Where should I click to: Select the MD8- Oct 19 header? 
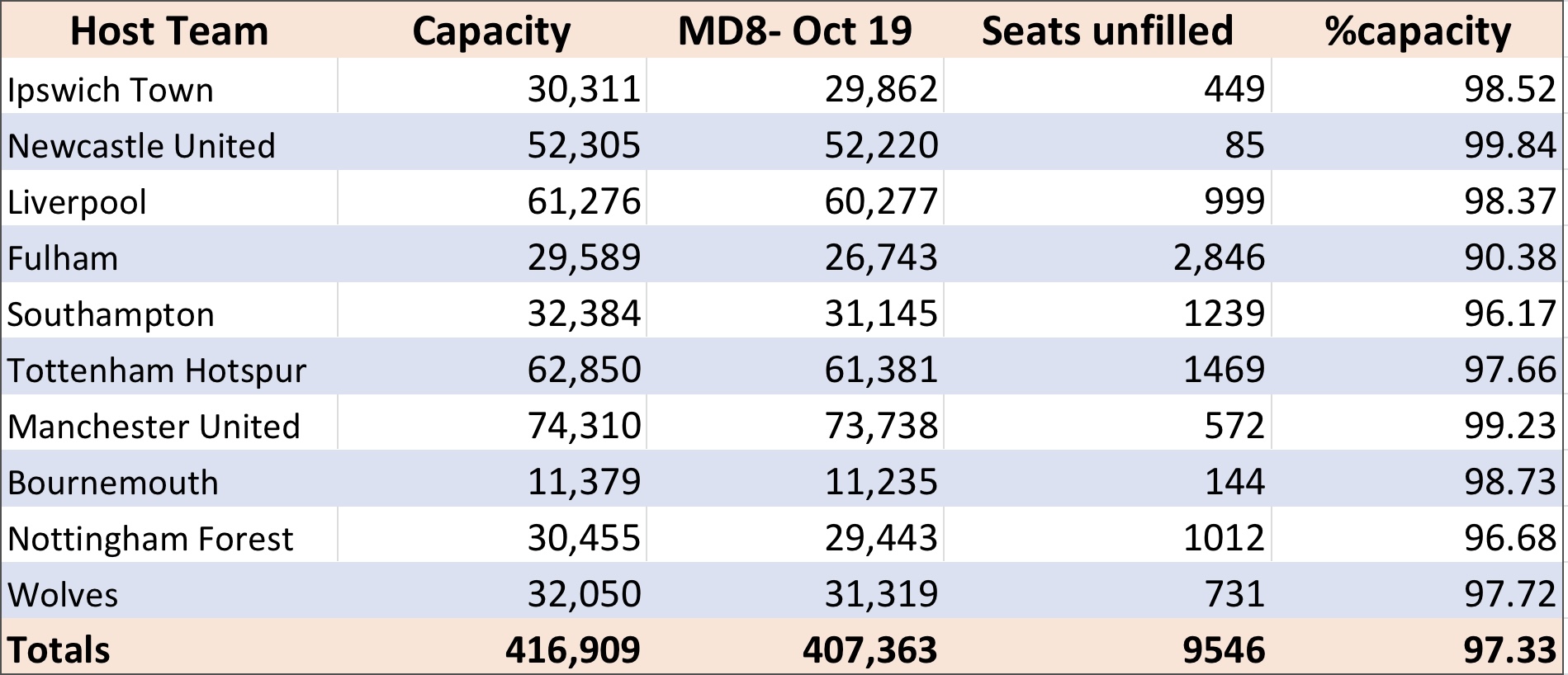point(794,31)
